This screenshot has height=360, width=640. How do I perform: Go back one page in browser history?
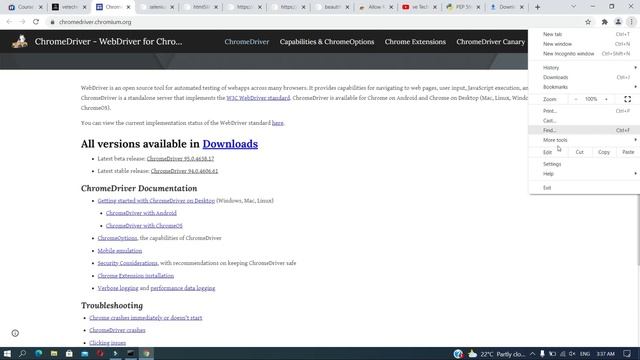(9, 22)
